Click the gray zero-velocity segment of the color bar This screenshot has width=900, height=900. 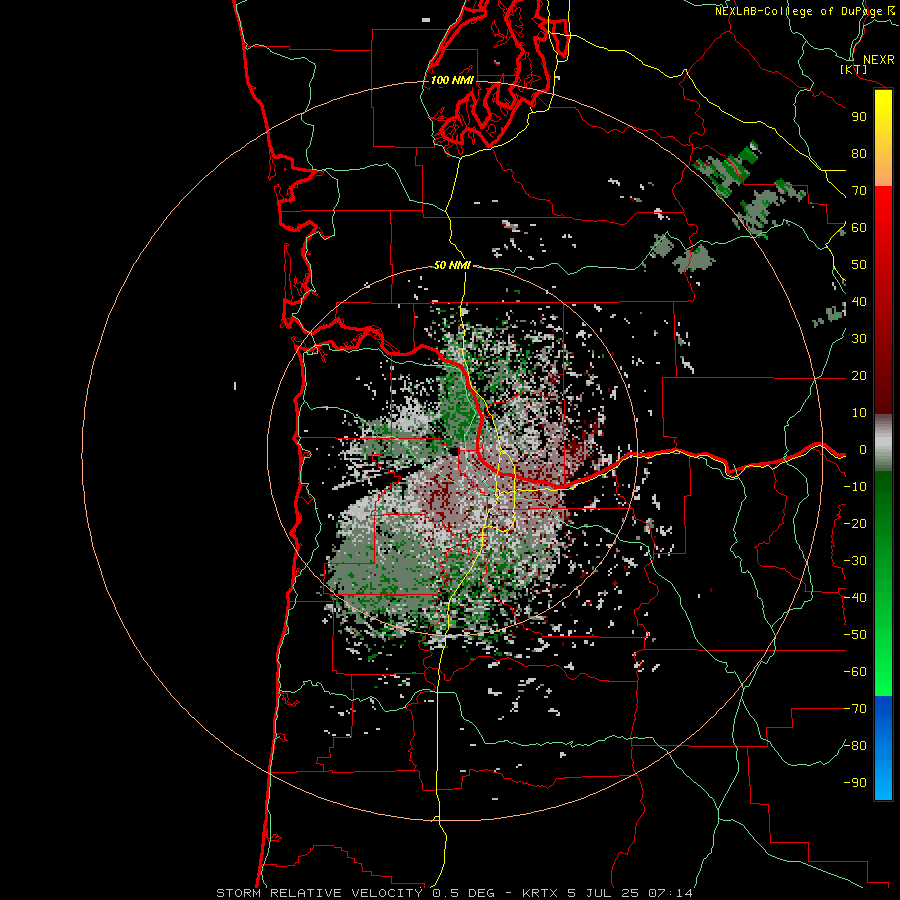(x=883, y=443)
